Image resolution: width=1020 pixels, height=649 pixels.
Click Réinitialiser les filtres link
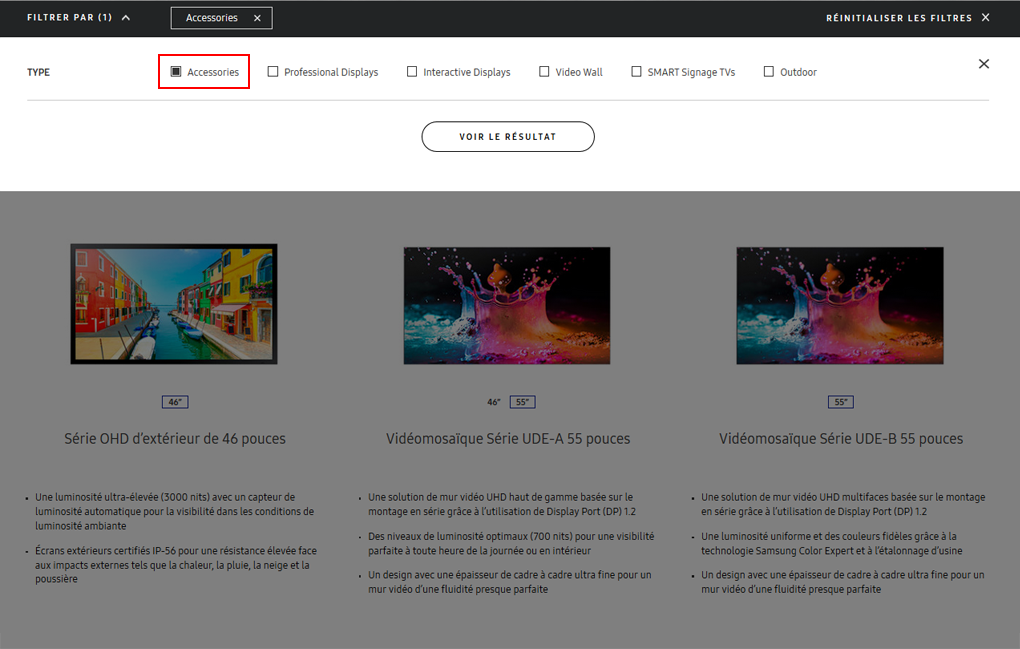pyautogui.click(x=899, y=18)
